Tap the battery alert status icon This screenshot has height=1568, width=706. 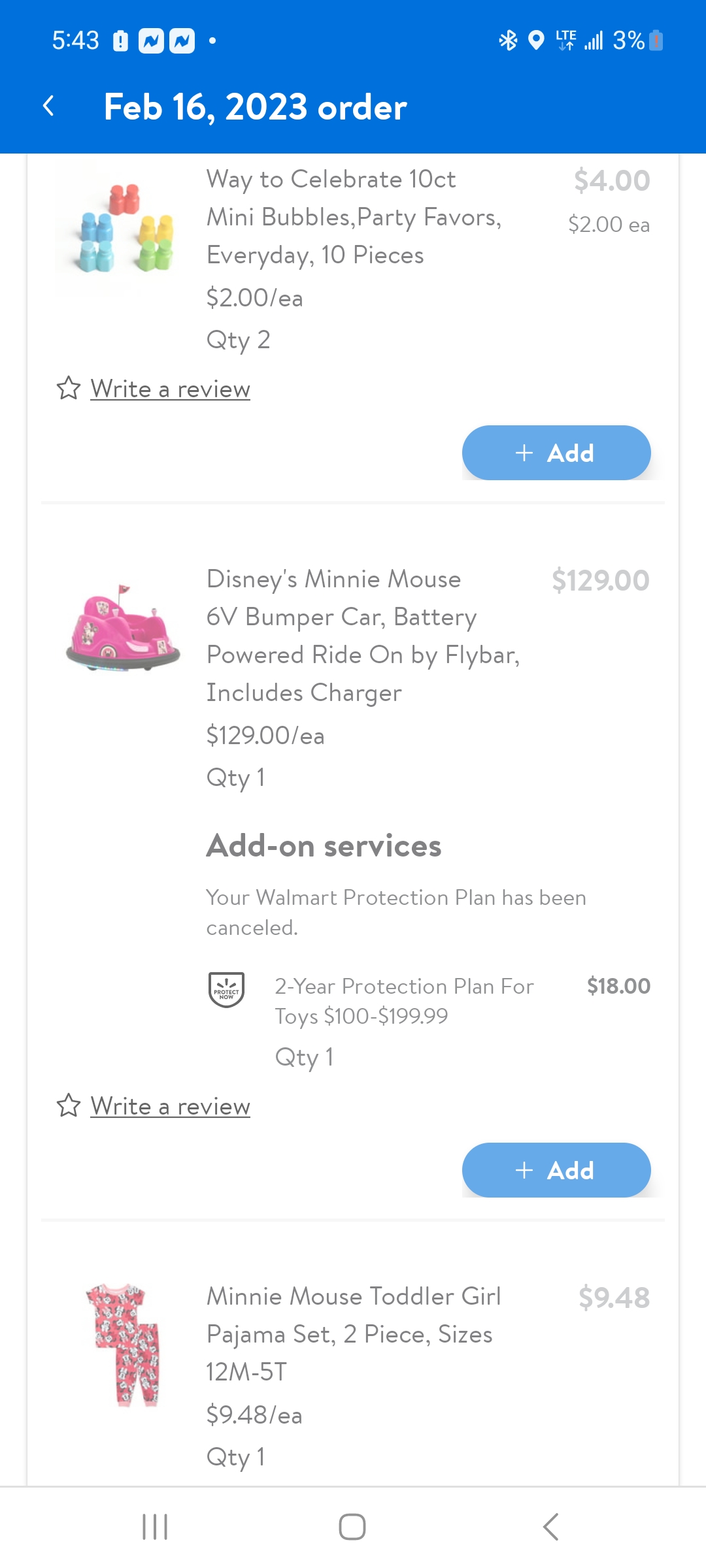click(120, 41)
